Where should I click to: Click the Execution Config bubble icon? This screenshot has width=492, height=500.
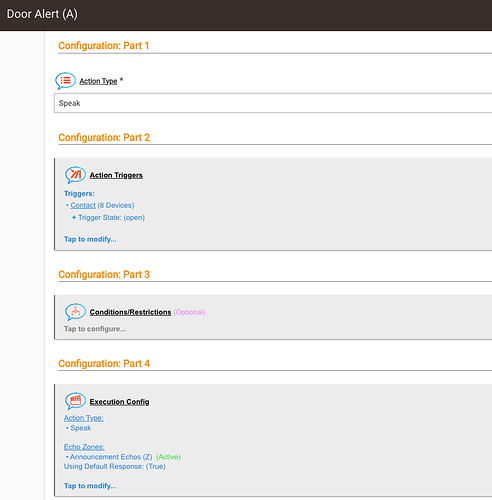coord(75,401)
